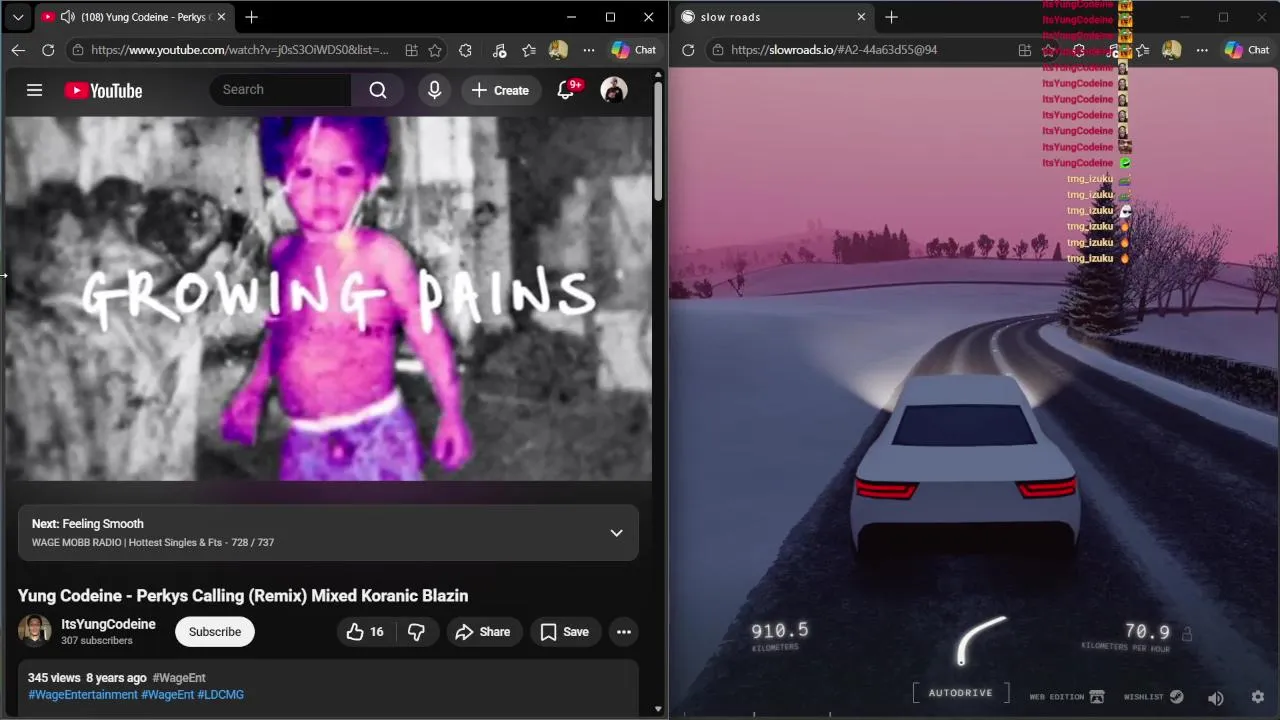Open slow roads web edition itch icon

point(1066,697)
